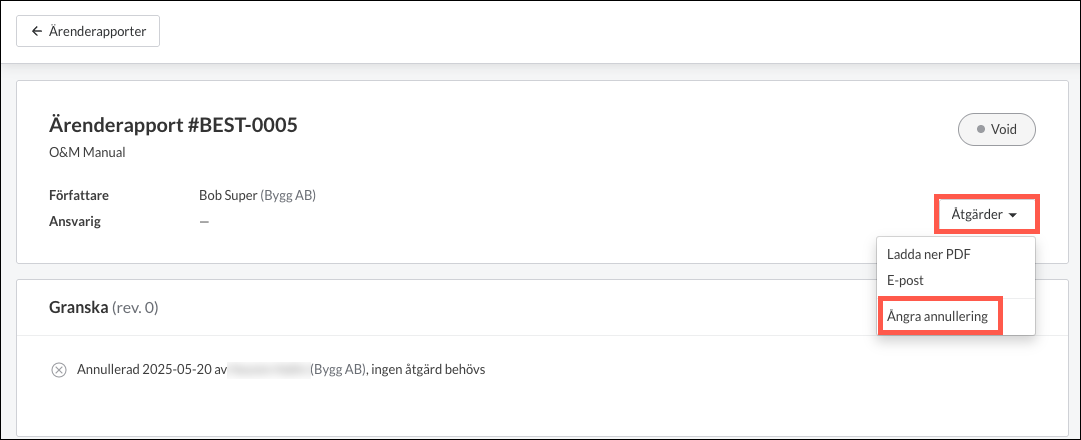Click the caret arrow next to Åtgärder
The width and height of the screenshot is (1081, 440).
(x=1013, y=215)
